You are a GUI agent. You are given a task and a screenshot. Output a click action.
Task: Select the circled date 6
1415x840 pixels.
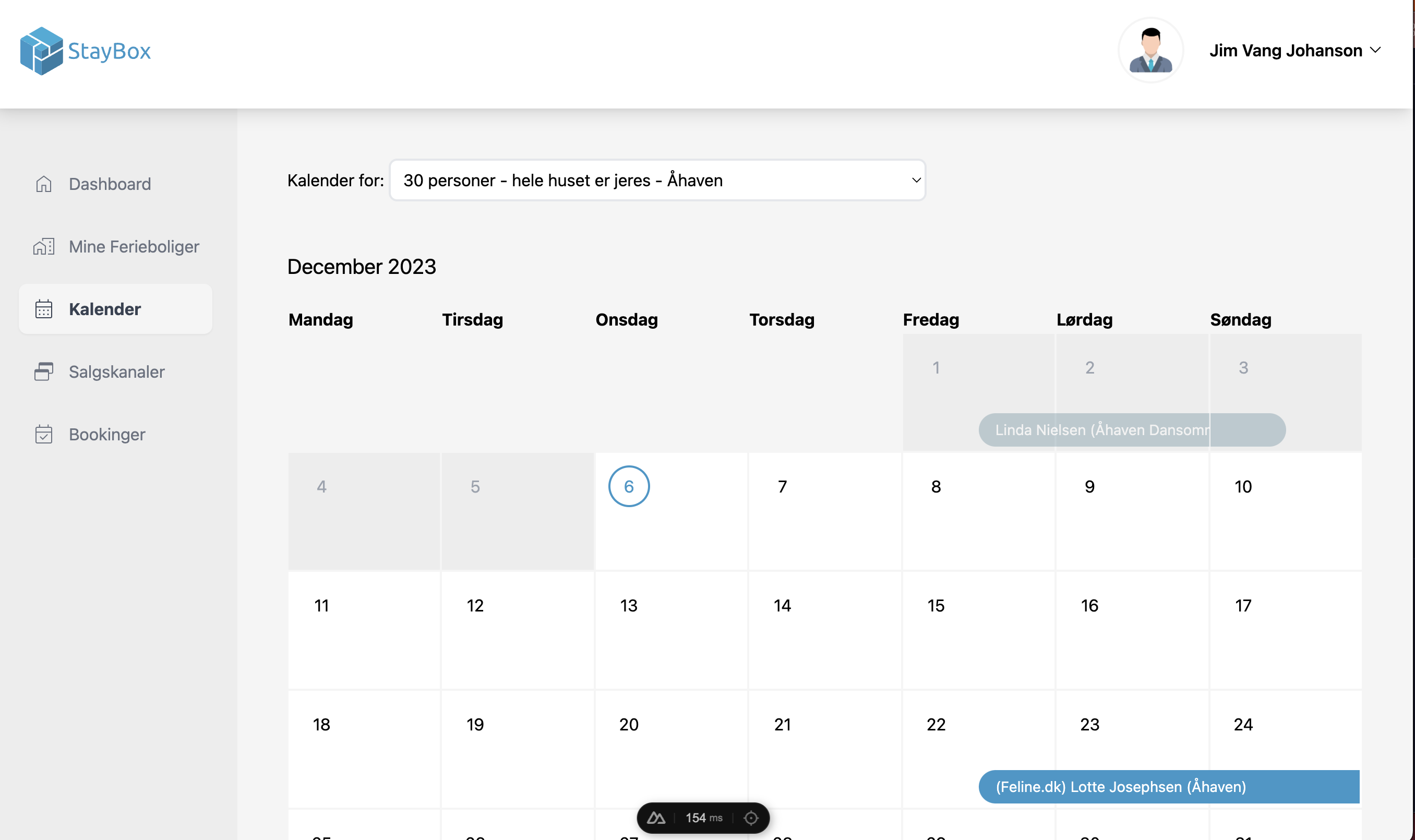pyautogui.click(x=629, y=486)
